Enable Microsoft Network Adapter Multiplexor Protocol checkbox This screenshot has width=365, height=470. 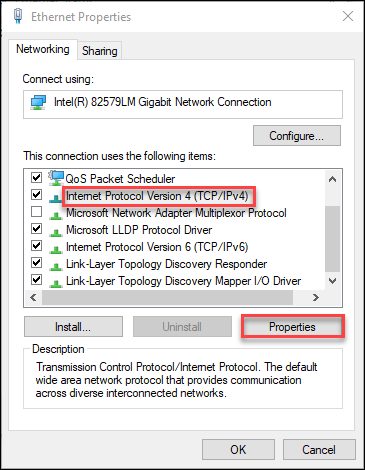tap(36, 211)
